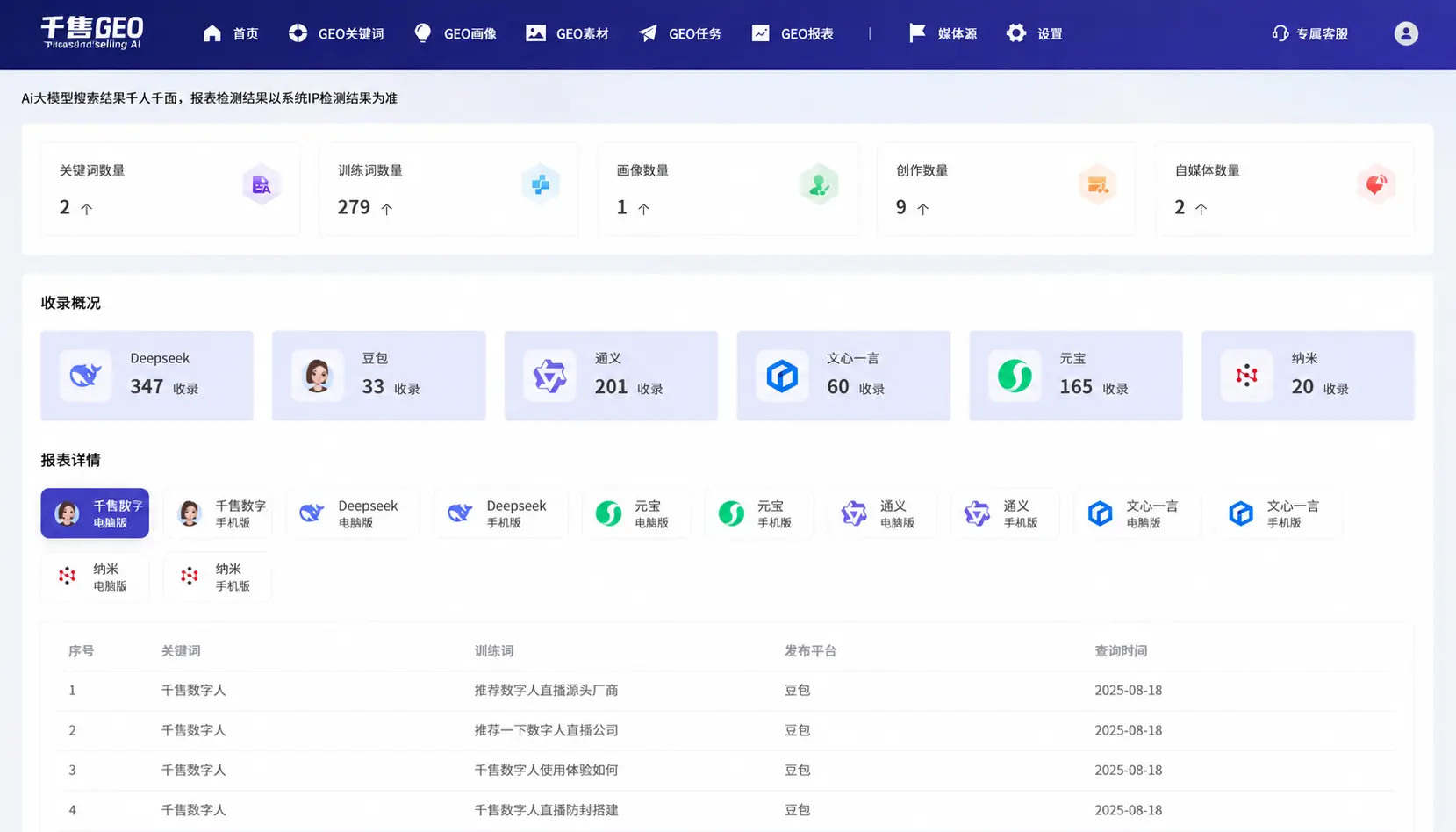Screen dimensions: 1456x832
Task: Click the 训练词数量 card icon
Action: pyautogui.click(x=541, y=184)
